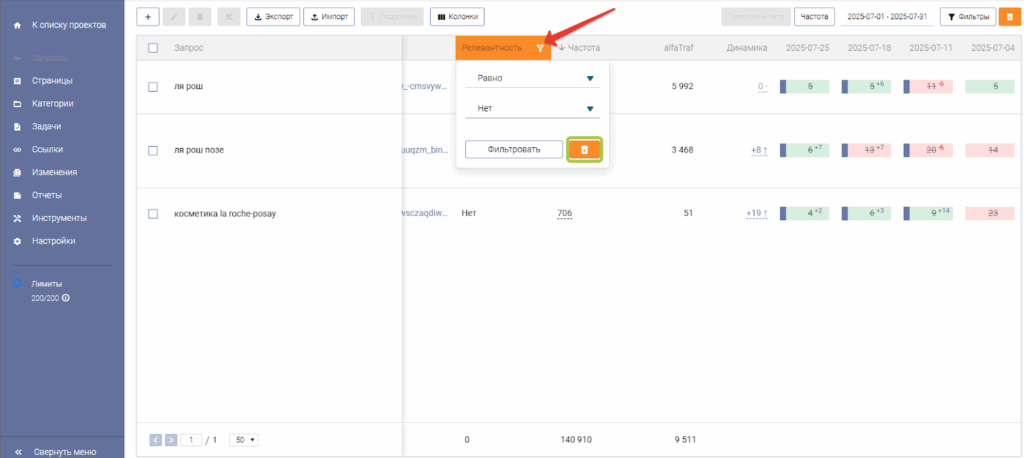
Task: Open the Равно condition dropdown
Action: tap(530, 78)
